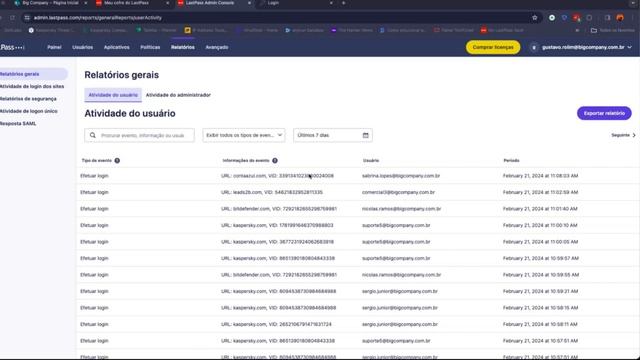Open the Aplicativos navigation item
This screenshot has height=360, width=640.
[x=116, y=47]
